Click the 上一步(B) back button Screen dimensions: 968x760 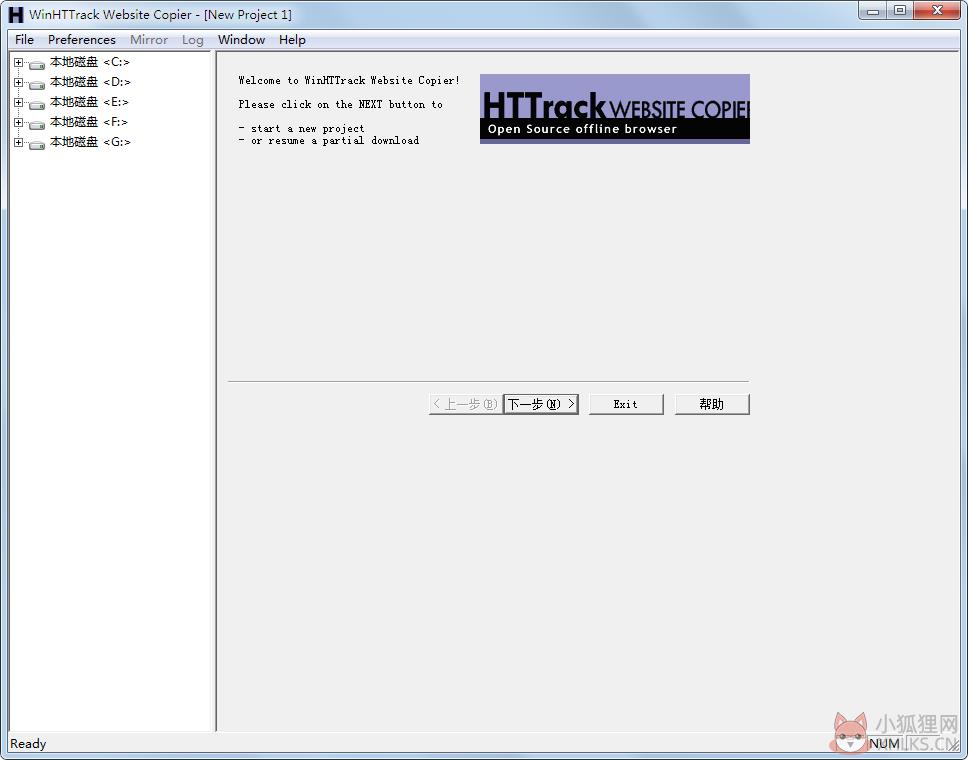(465, 404)
